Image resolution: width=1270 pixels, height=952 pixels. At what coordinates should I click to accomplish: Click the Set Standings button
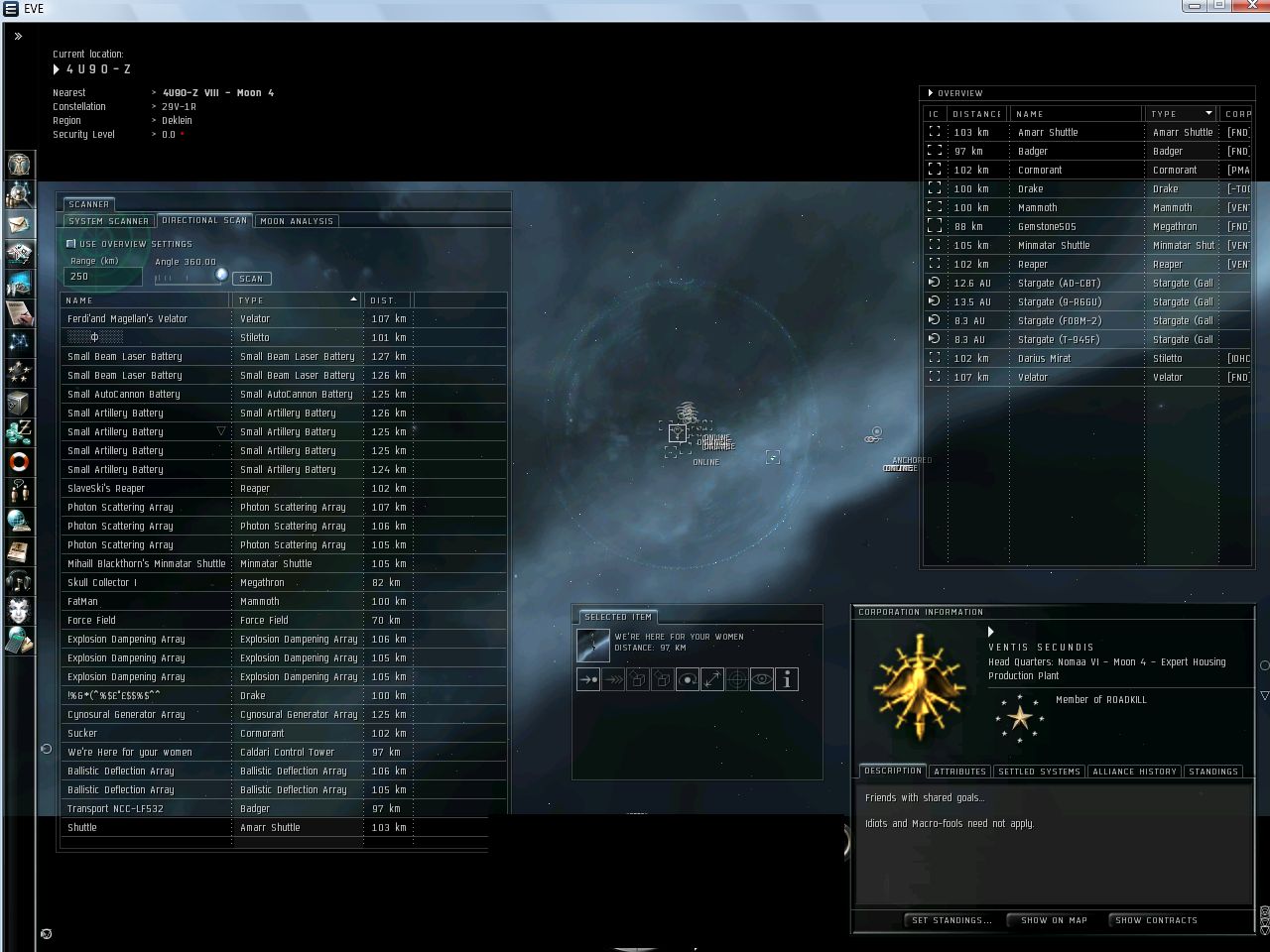pyautogui.click(x=952, y=920)
